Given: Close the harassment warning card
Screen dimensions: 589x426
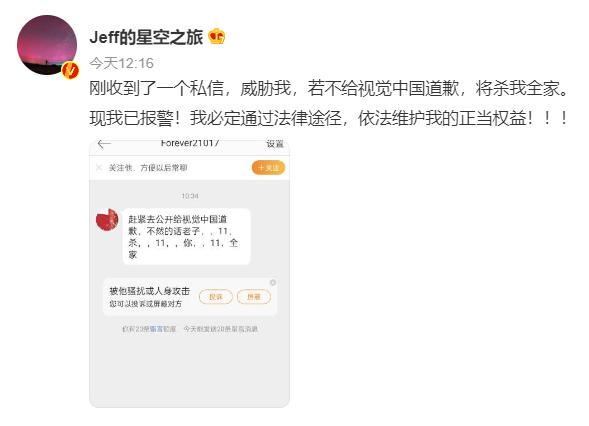Looking at the screenshot, I should click(x=273, y=282).
